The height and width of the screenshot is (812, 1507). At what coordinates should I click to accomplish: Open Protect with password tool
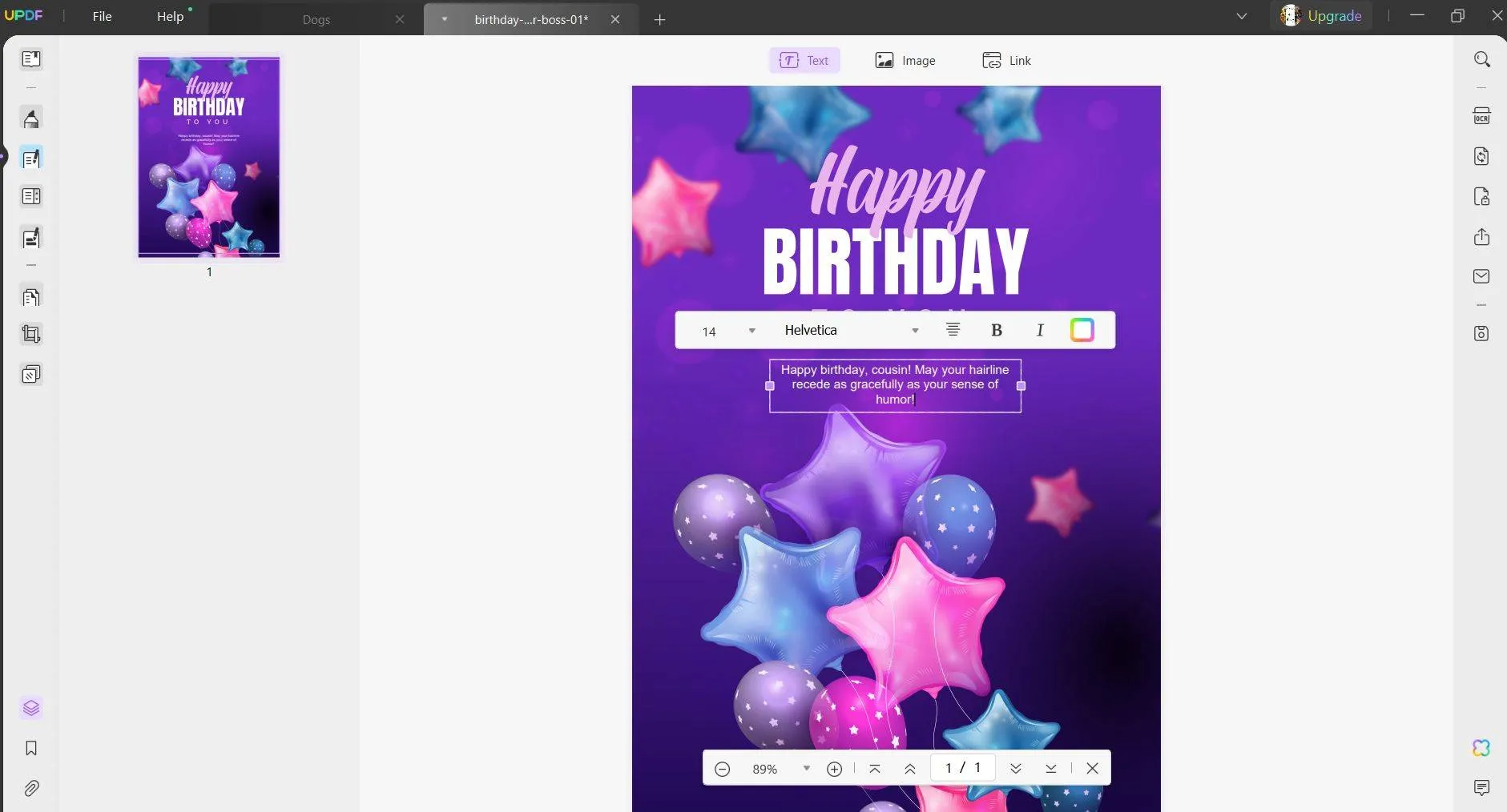click(1482, 196)
